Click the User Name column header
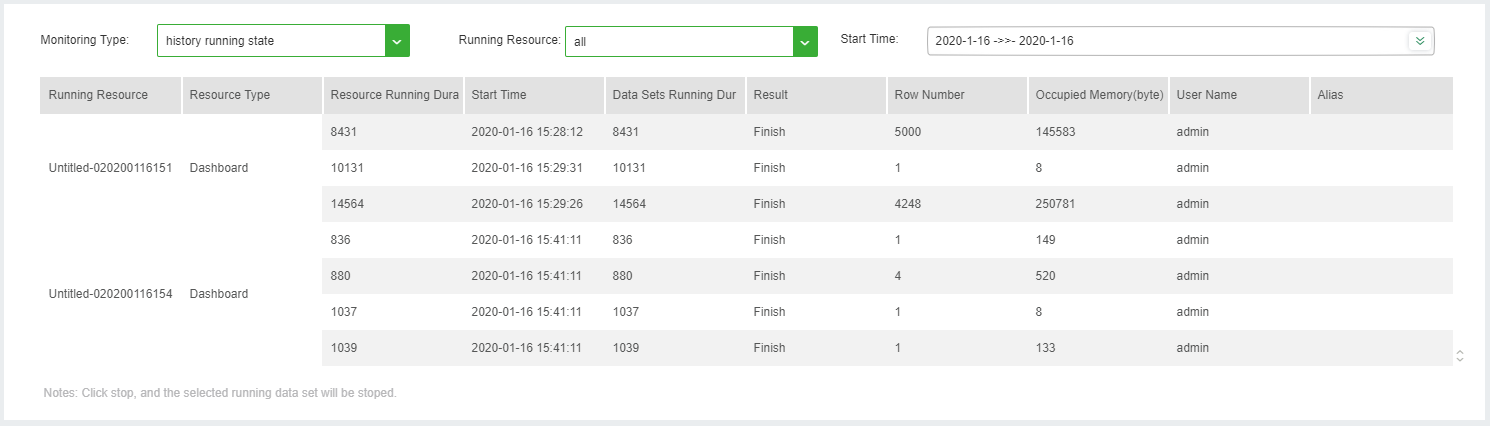This screenshot has width=1490, height=426. [1238, 95]
